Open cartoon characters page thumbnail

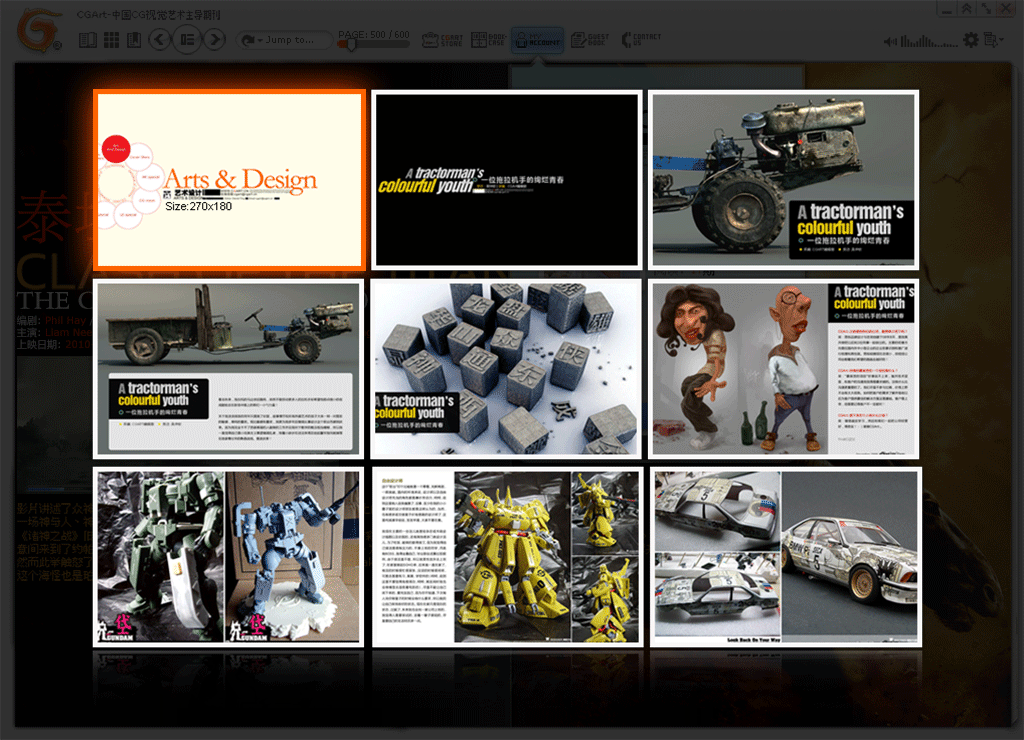pyautogui.click(x=784, y=369)
